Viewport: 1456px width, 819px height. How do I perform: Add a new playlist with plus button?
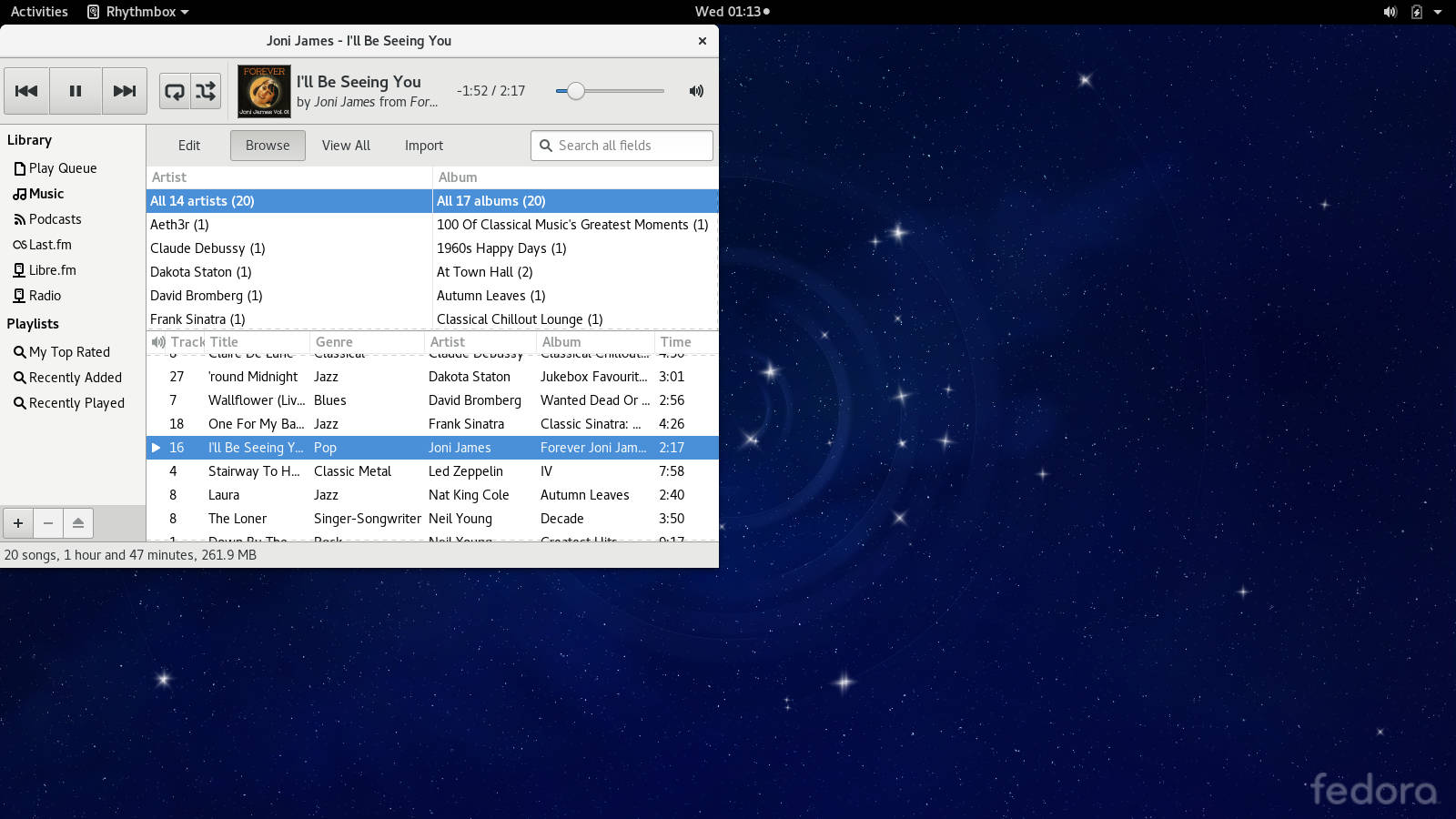(18, 523)
